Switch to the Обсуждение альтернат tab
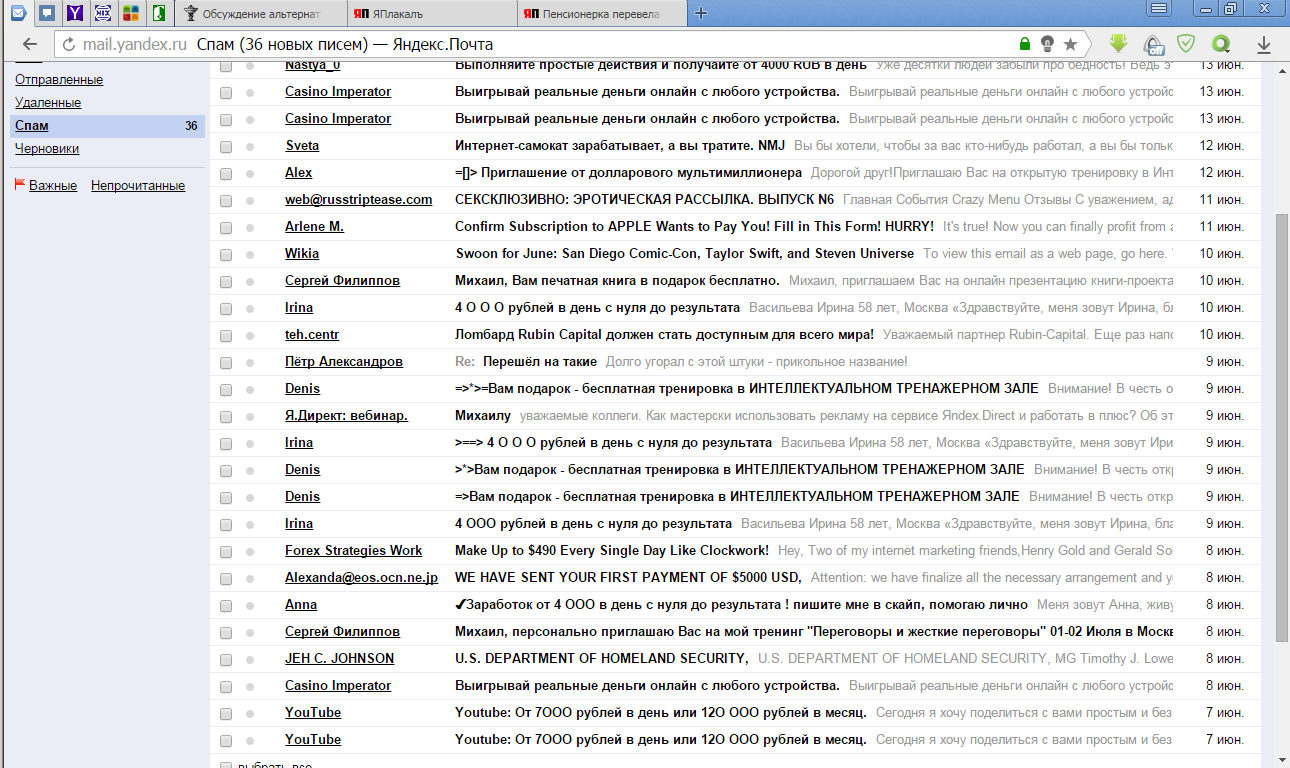This screenshot has height=768, width=1290. point(262,14)
